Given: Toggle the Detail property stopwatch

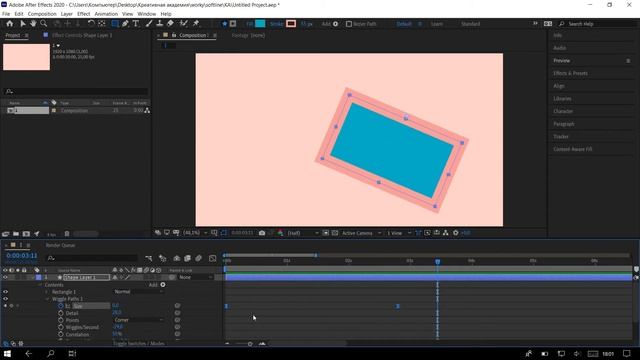Looking at the screenshot, I should tap(61, 313).
